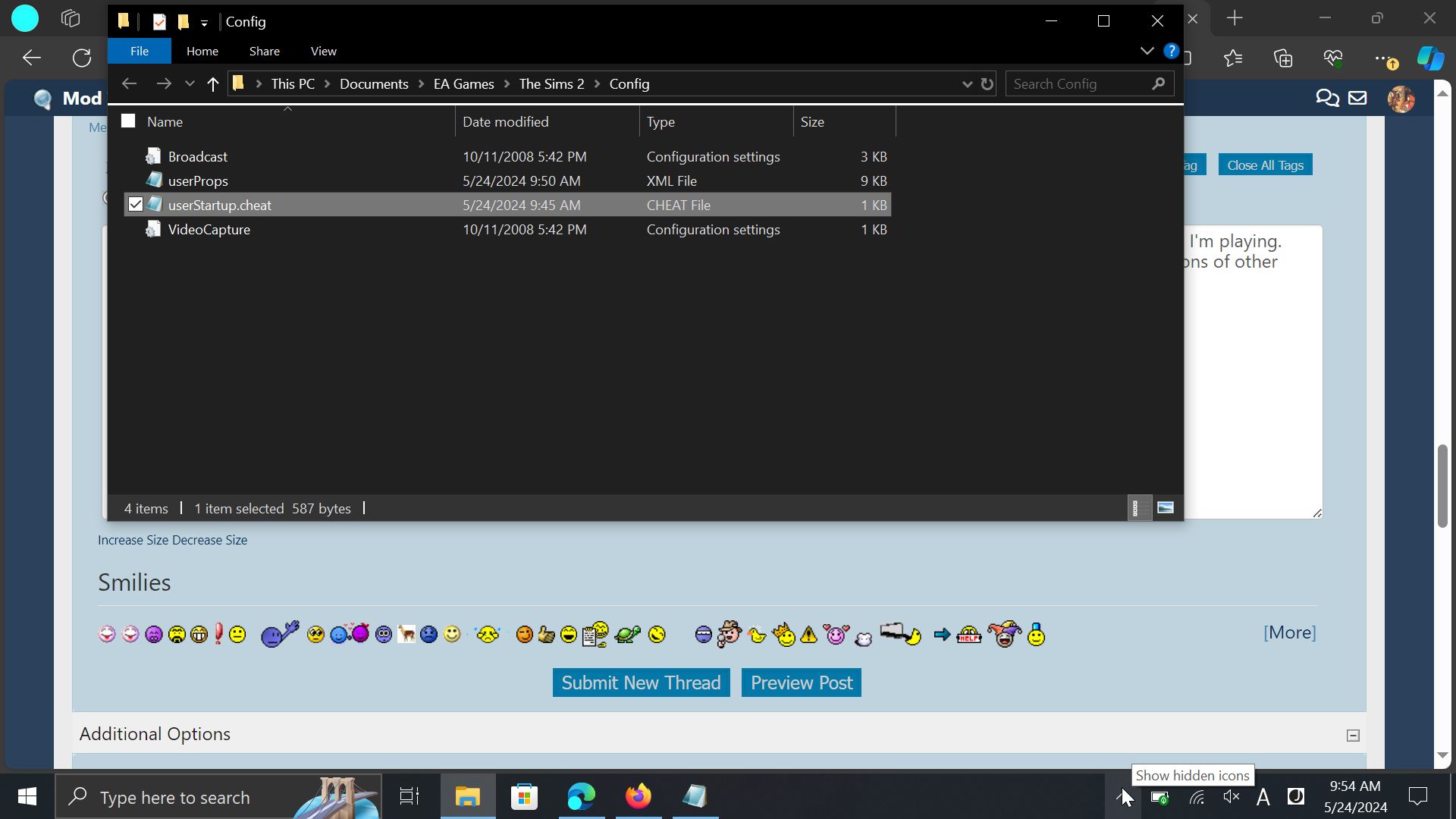Refresh the Config folder view
Viewport: 1456px width, 819px height.
986,83
